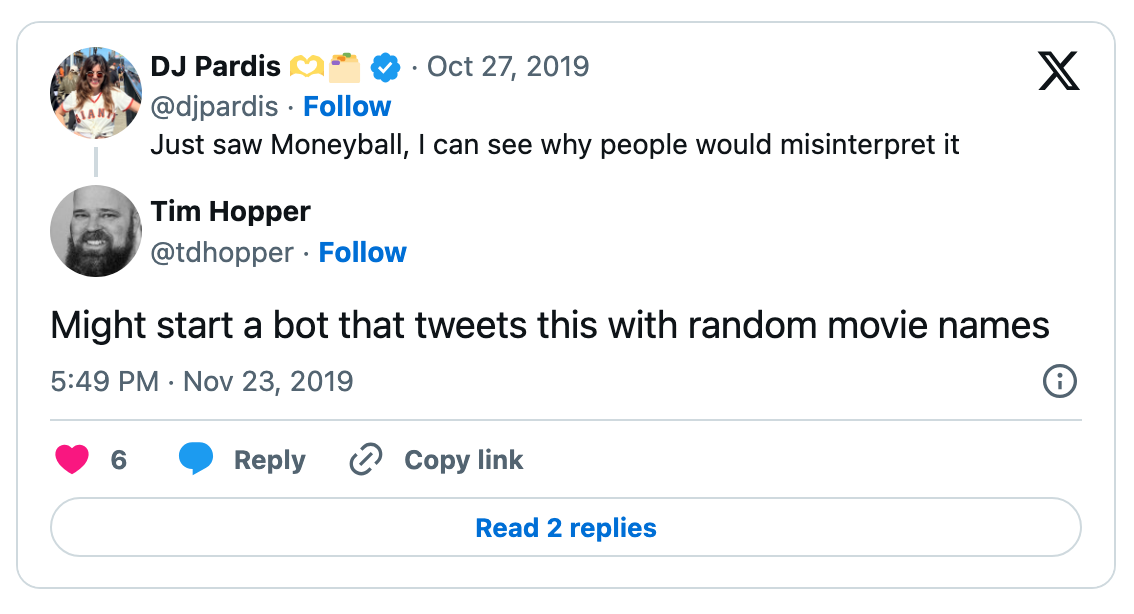Click the blue reply bubble icon

coord(196,459)
